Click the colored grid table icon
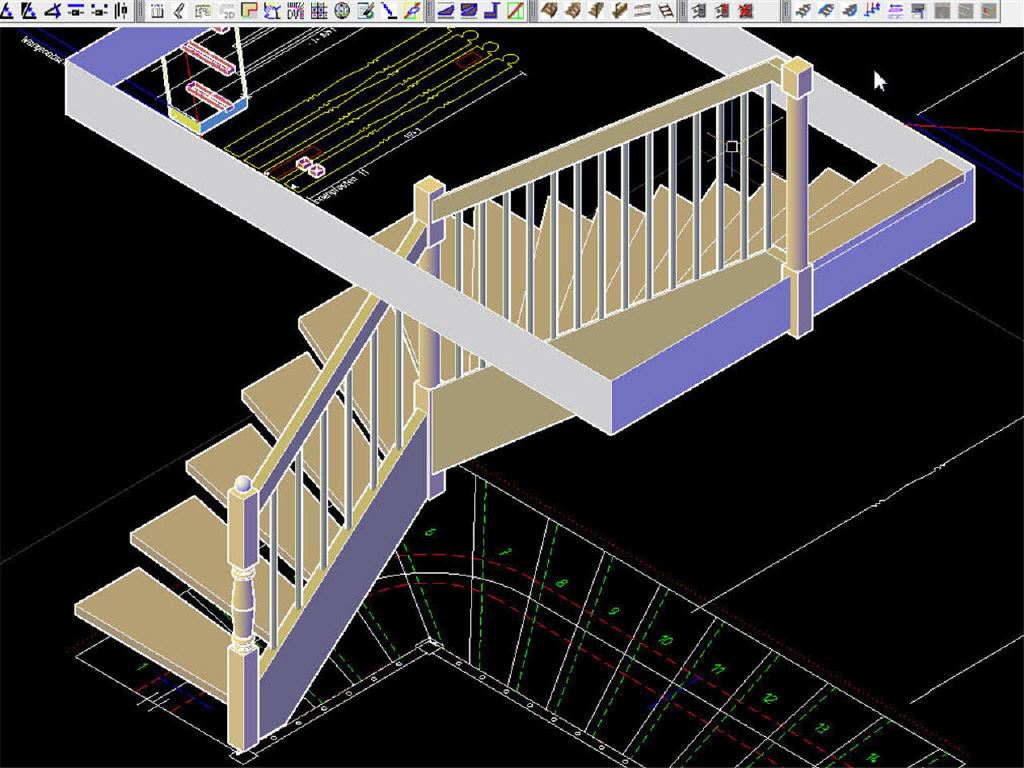 pyautogui.click(x=319, y=12)
